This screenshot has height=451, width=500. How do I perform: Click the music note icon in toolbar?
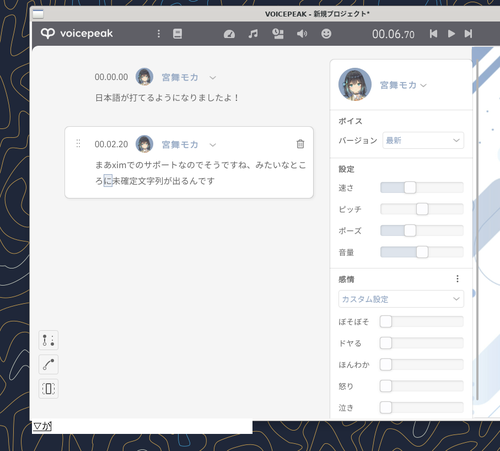point(253,34)
